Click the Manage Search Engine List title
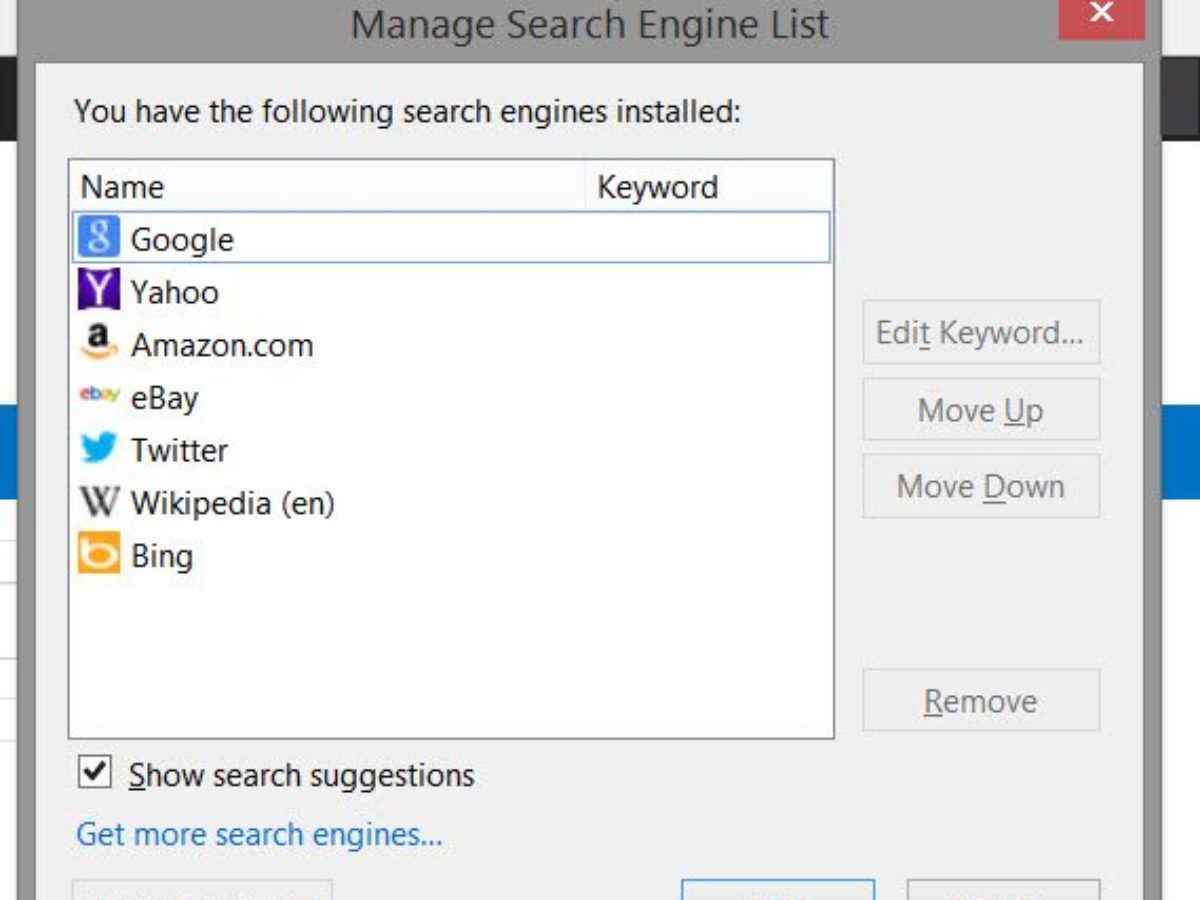Screen dimensions: 1200x900 590,24
